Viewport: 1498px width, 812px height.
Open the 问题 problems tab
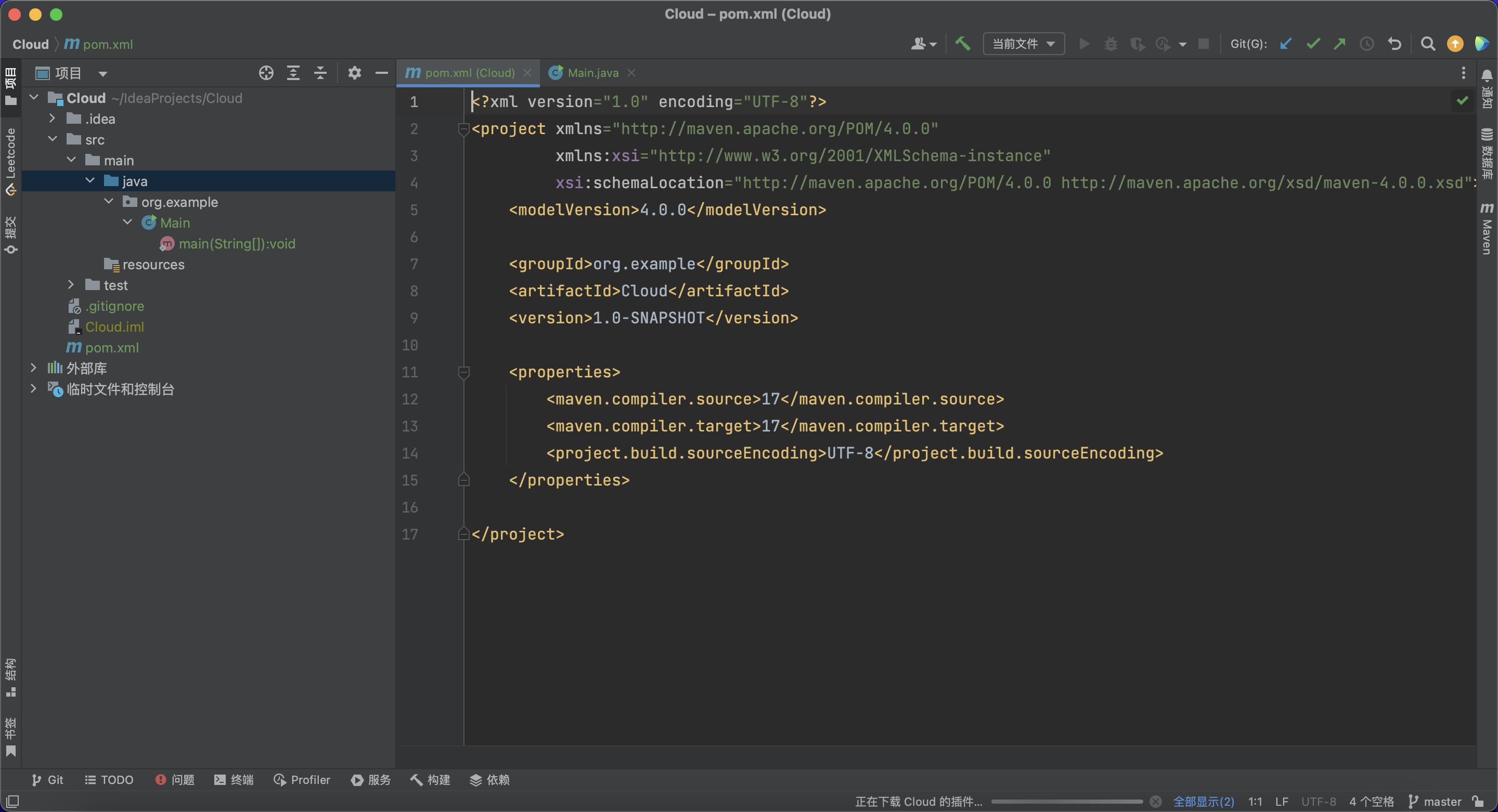174,779
